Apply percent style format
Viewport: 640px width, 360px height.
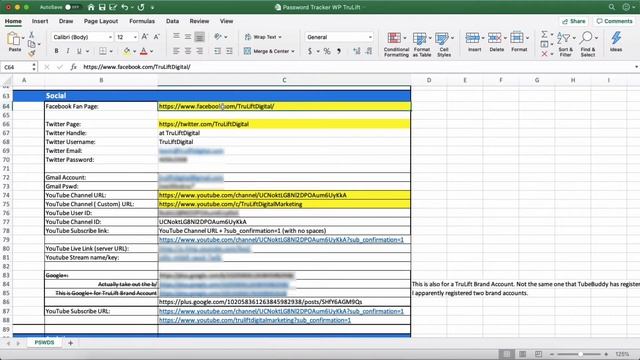tap(327, 51)
